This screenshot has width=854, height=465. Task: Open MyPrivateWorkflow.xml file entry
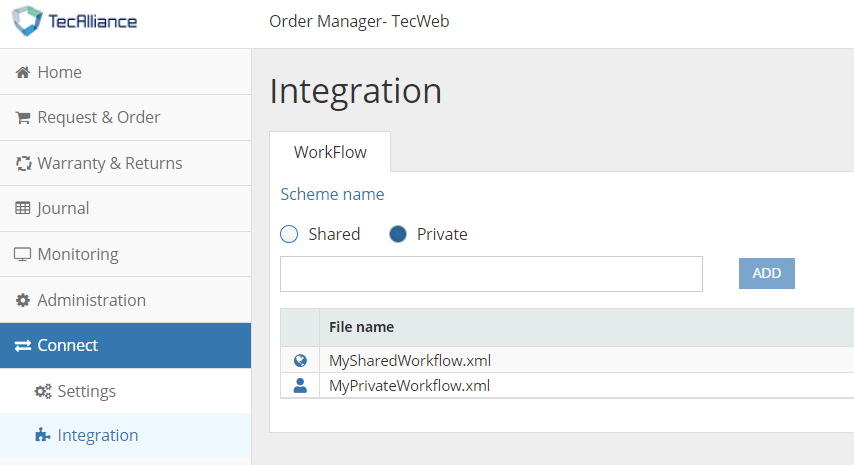tap(410, 386)
